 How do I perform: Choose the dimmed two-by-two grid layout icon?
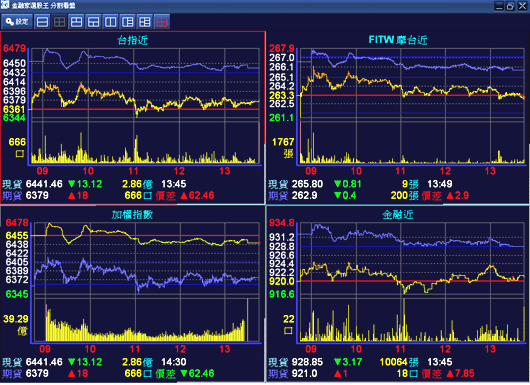coord(59,22)
